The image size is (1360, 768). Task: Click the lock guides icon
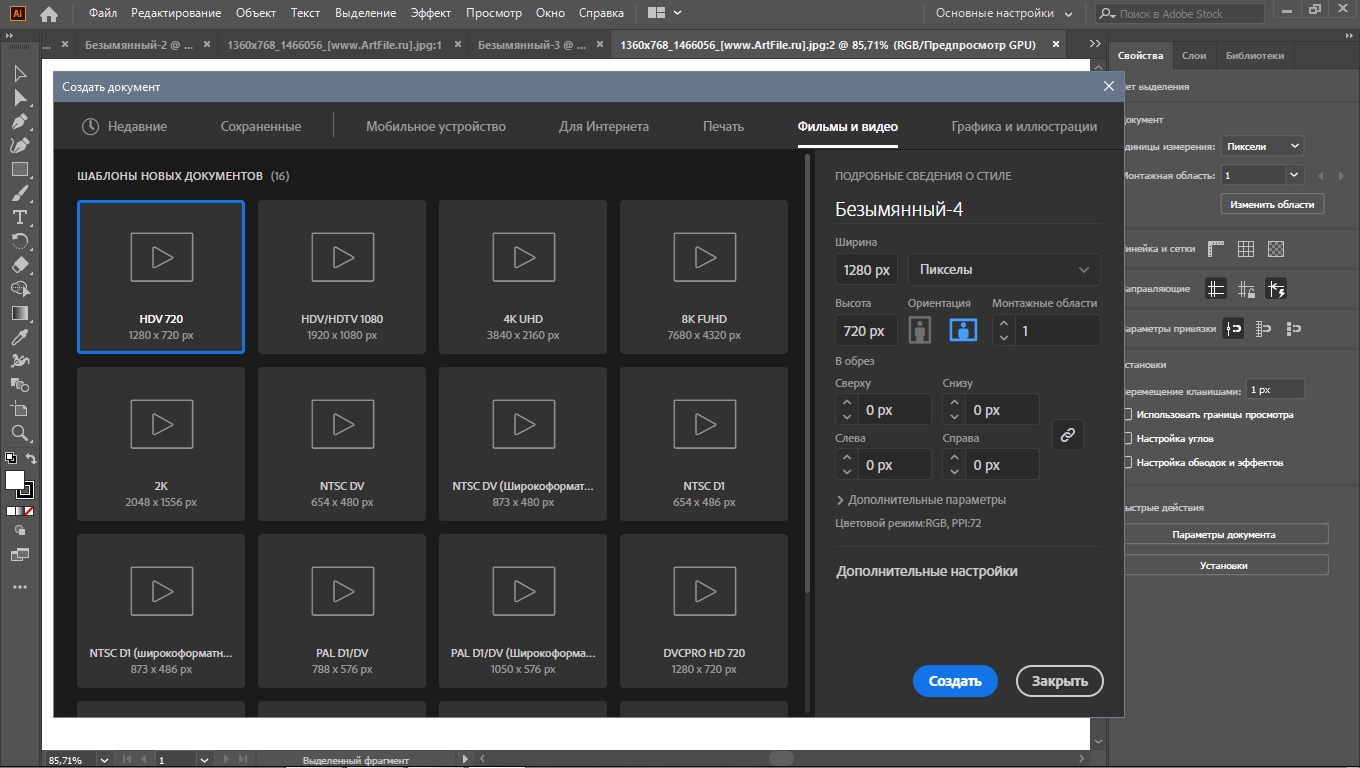[1246, 289]
